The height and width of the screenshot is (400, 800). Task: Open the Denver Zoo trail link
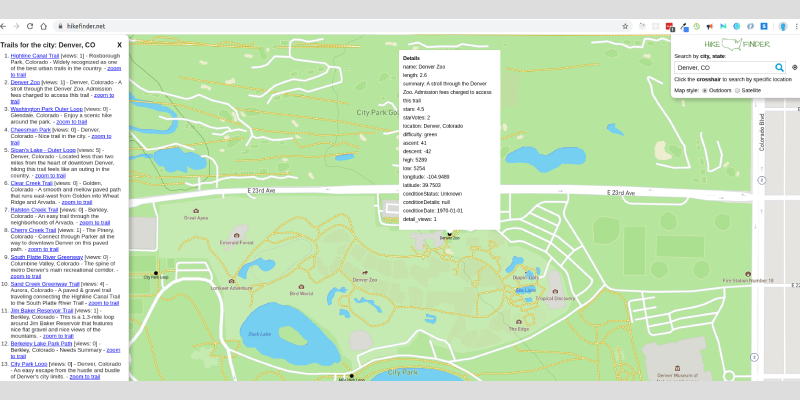25,82
